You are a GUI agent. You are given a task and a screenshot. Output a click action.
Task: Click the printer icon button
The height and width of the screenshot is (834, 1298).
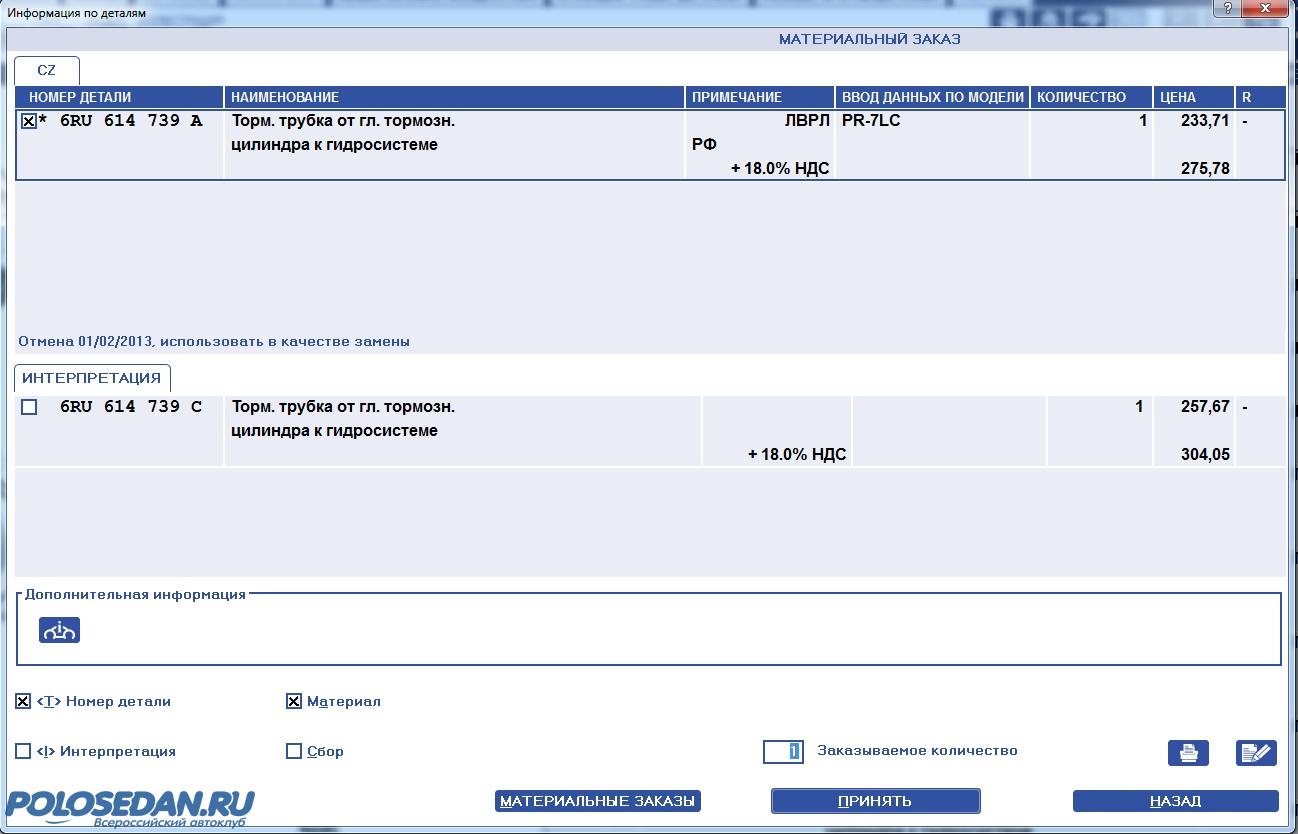(1188, 753)
